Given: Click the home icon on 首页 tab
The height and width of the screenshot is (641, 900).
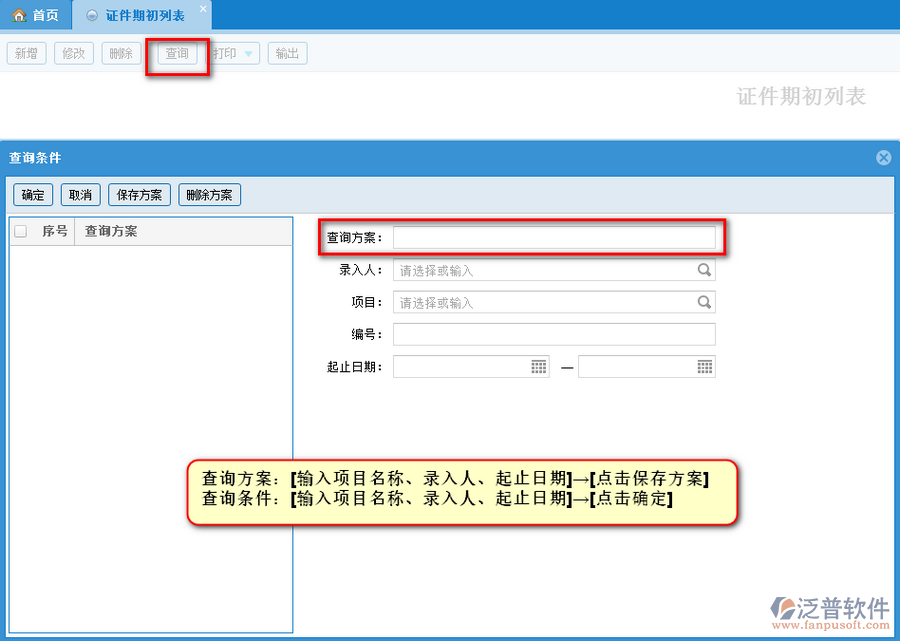Looking at the screenshot, I should (20, 15).
